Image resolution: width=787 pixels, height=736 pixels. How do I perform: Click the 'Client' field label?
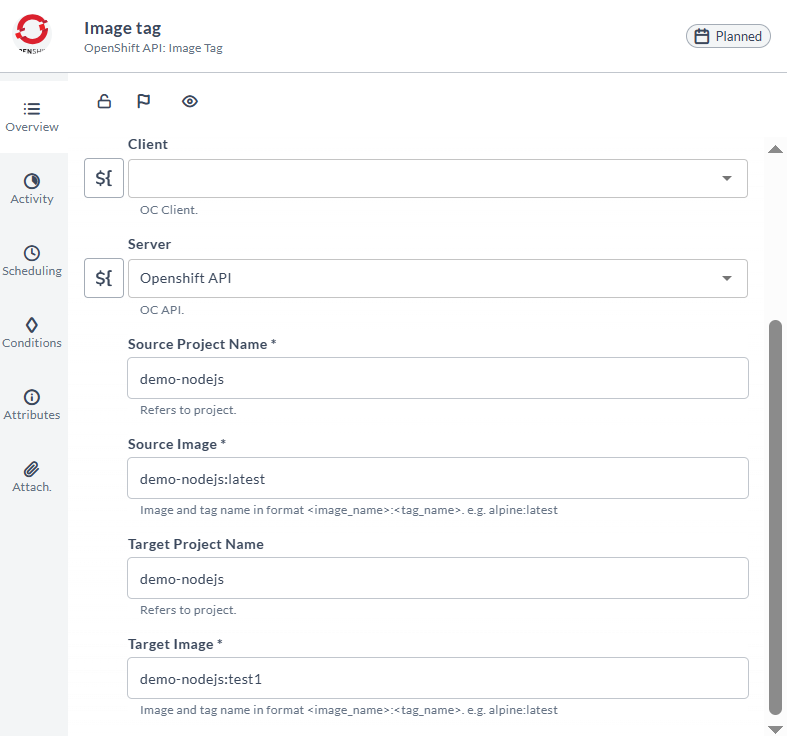point(148,144)
